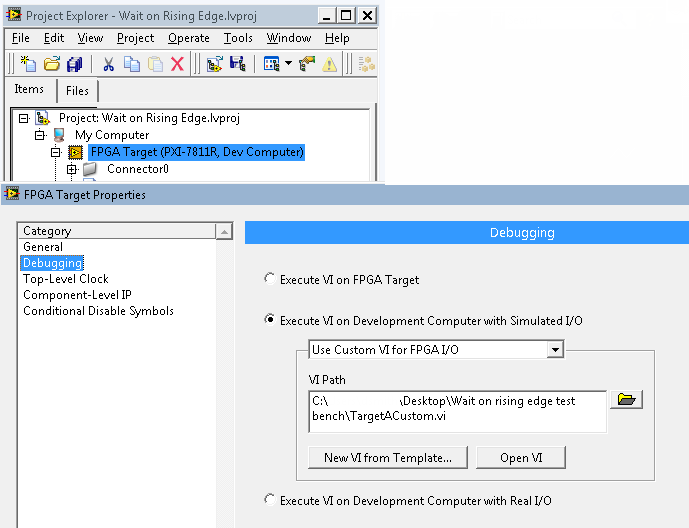Click the greyed-out dependencies toolbar icon
Image resolution: width=689 pixels, height=528 pixels.
coord(366,64)
